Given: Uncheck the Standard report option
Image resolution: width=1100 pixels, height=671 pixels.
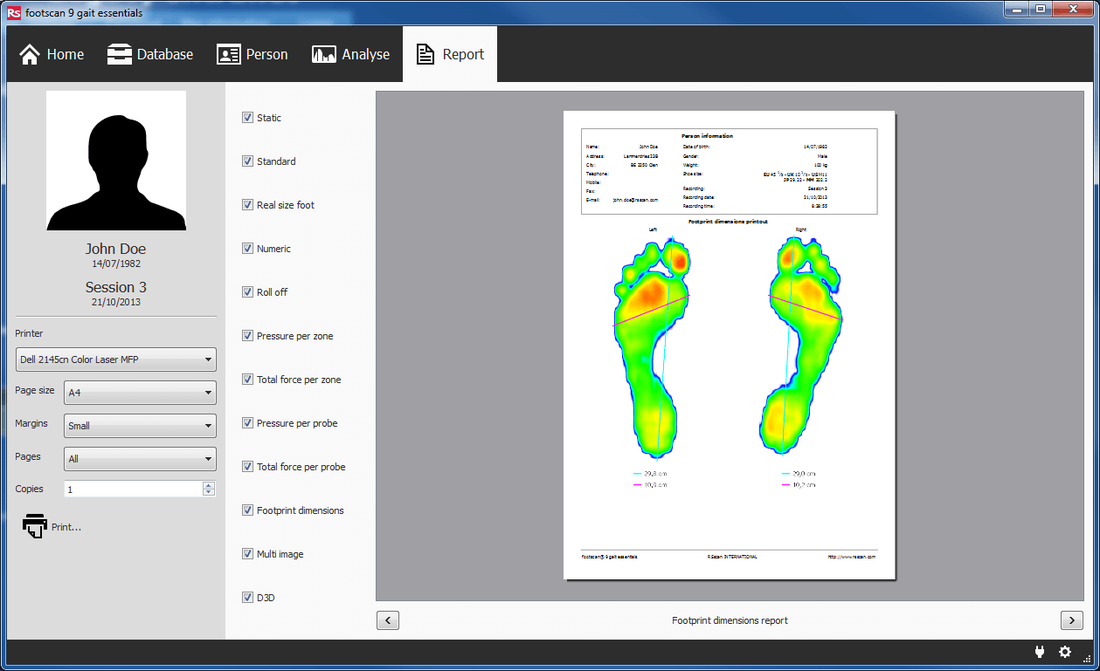Looking at the screenshot, I should (247, 161).
